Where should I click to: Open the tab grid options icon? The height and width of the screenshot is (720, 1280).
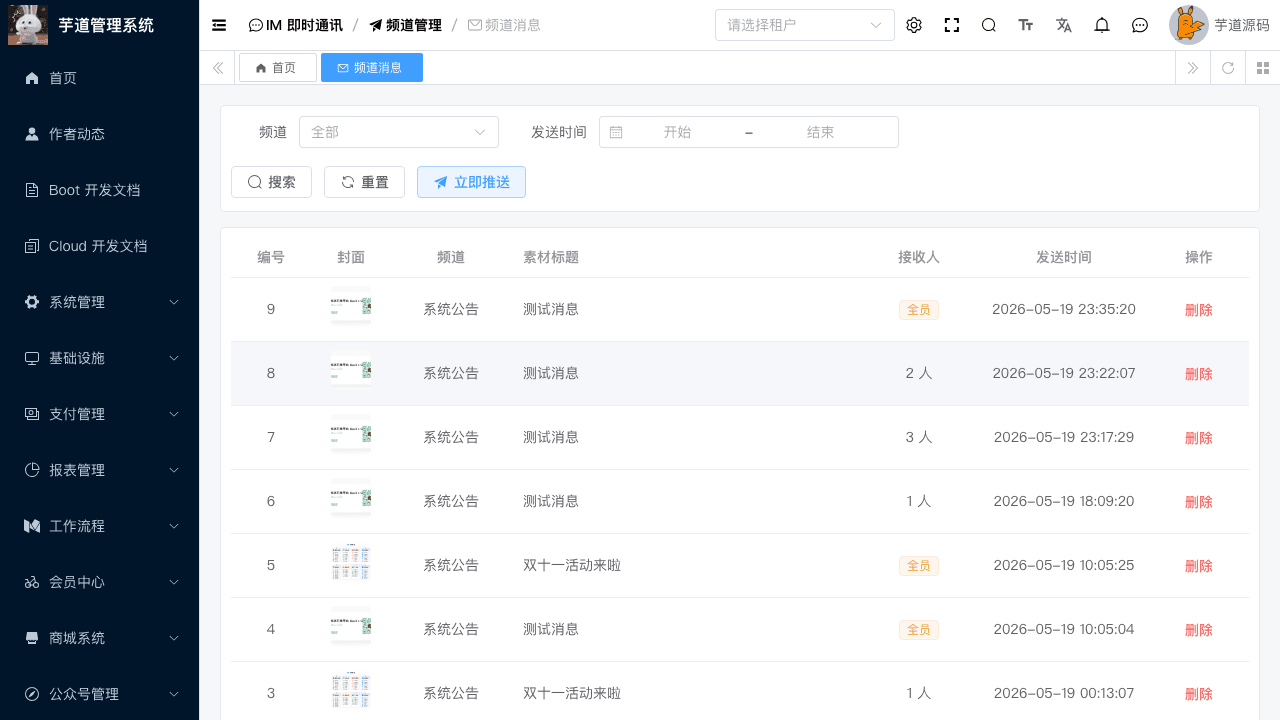tap(1263, 68)
